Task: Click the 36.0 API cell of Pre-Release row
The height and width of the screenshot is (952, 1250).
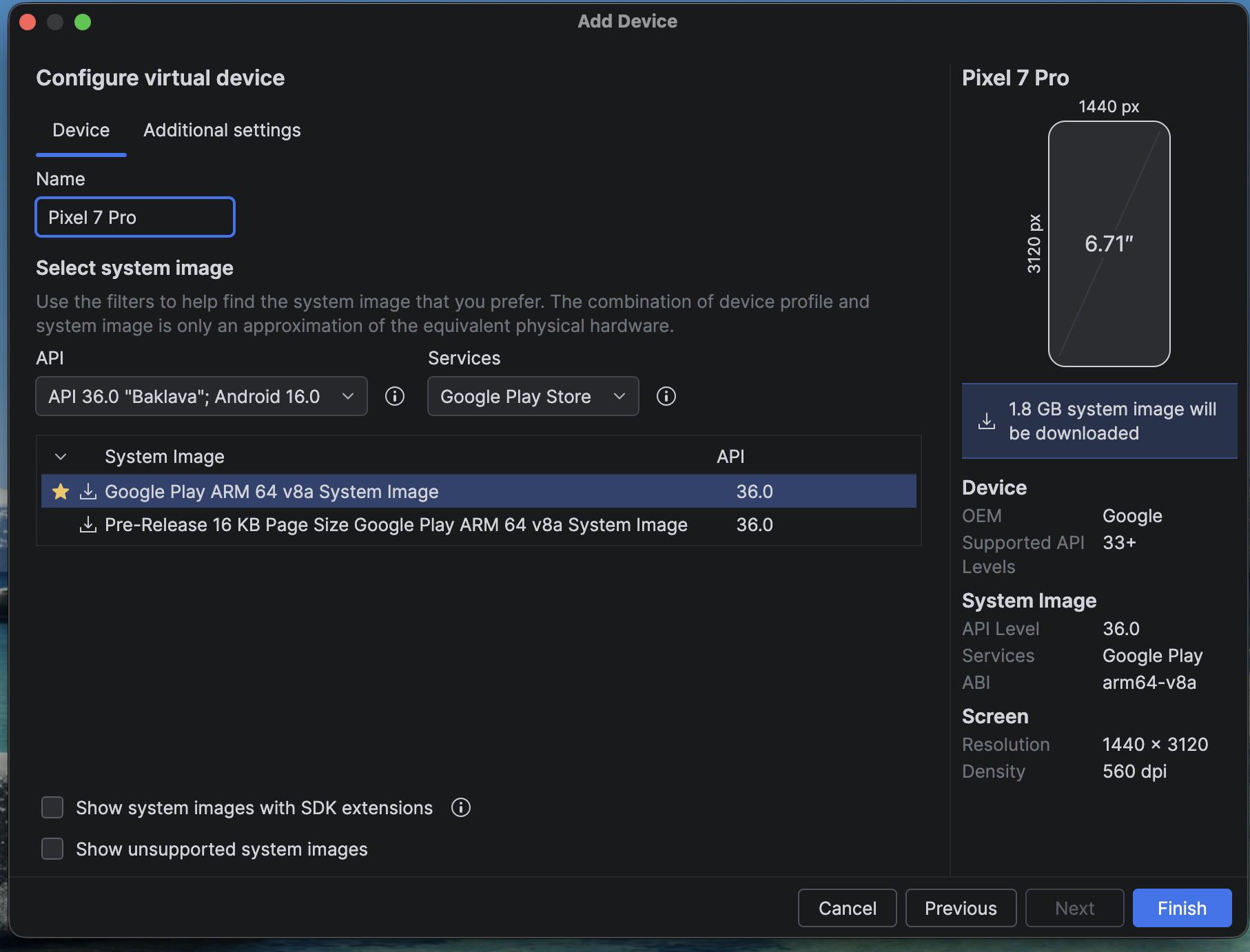Action: pos(755,524)
